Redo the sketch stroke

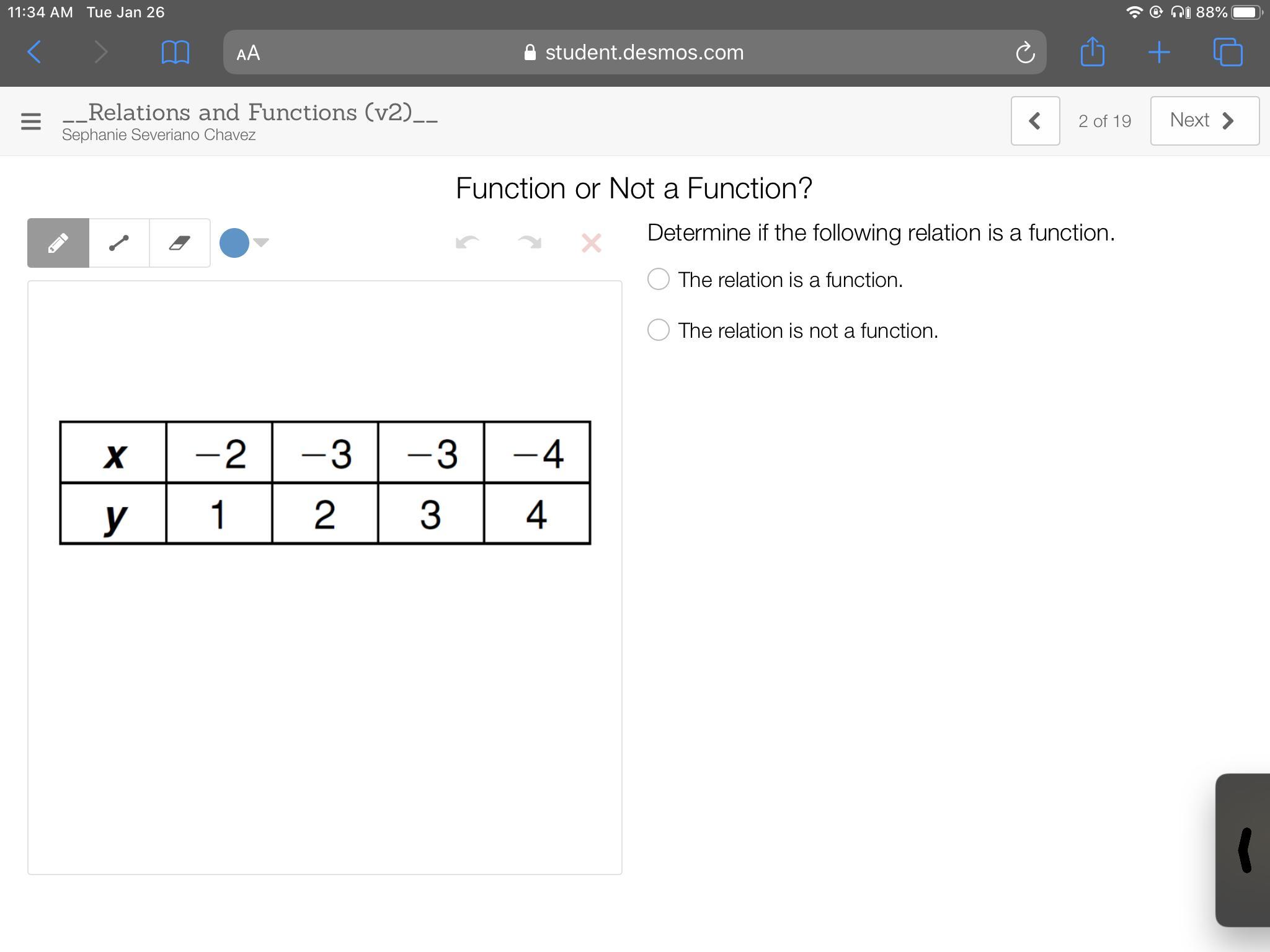[530, 242]
